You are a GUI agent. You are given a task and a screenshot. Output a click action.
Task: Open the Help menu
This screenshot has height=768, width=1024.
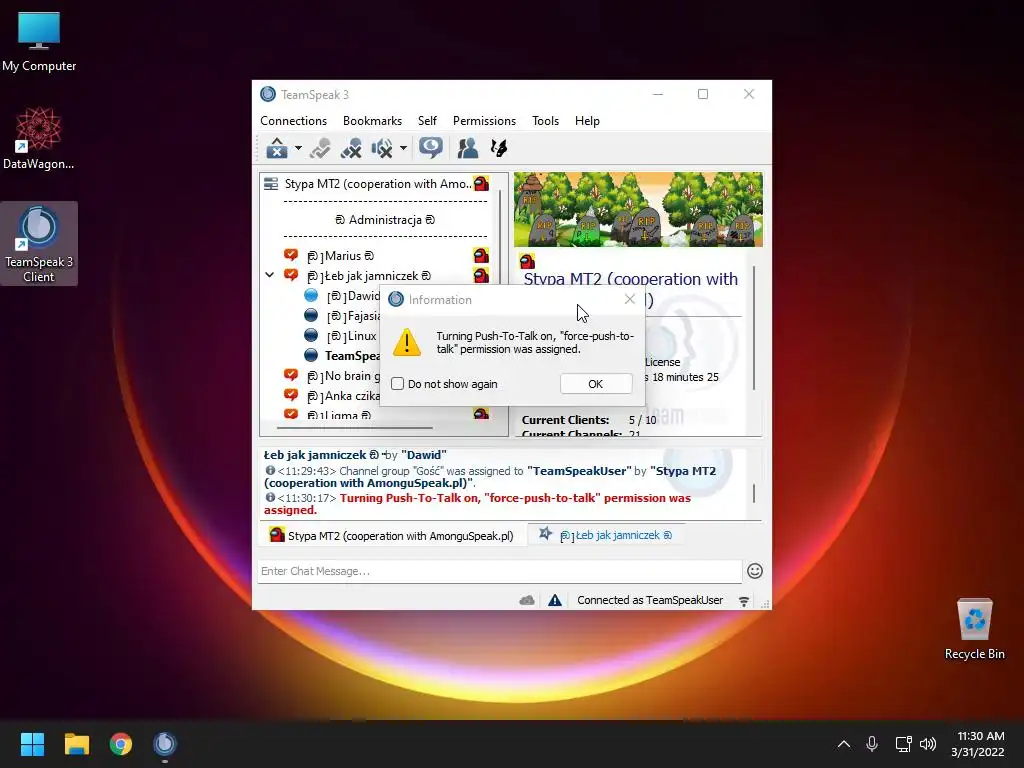pos(587,121)
